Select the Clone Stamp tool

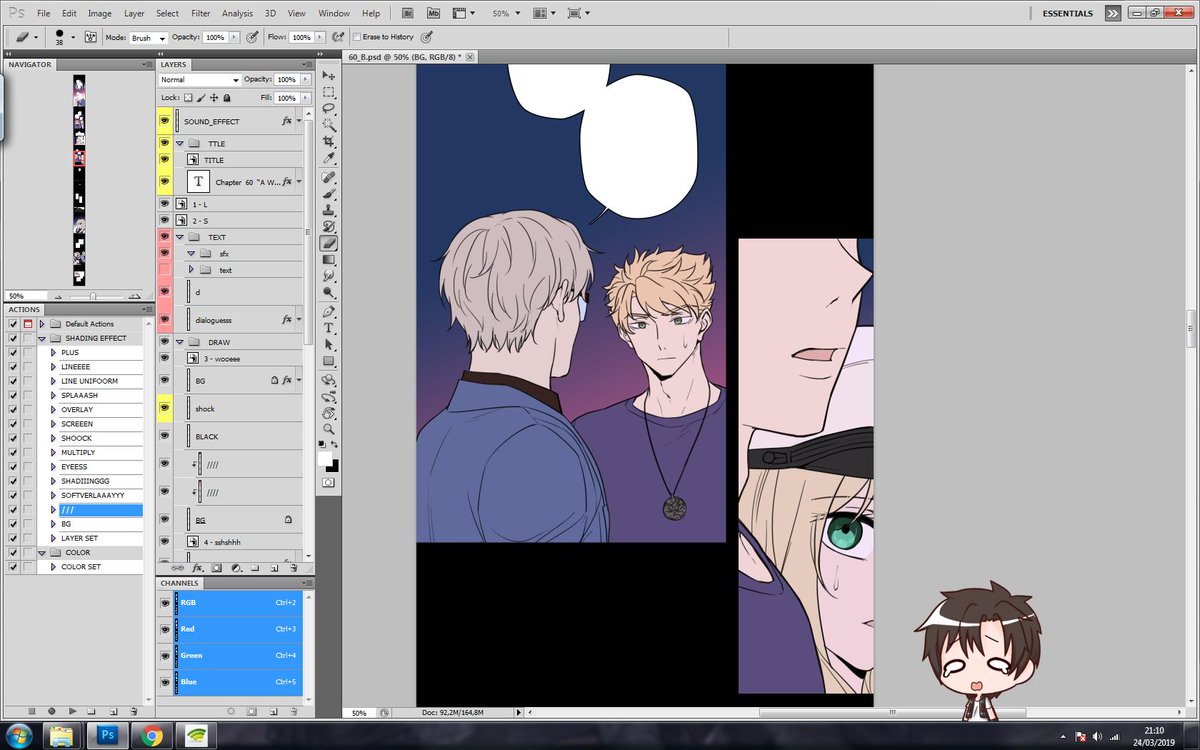(328, 210)
